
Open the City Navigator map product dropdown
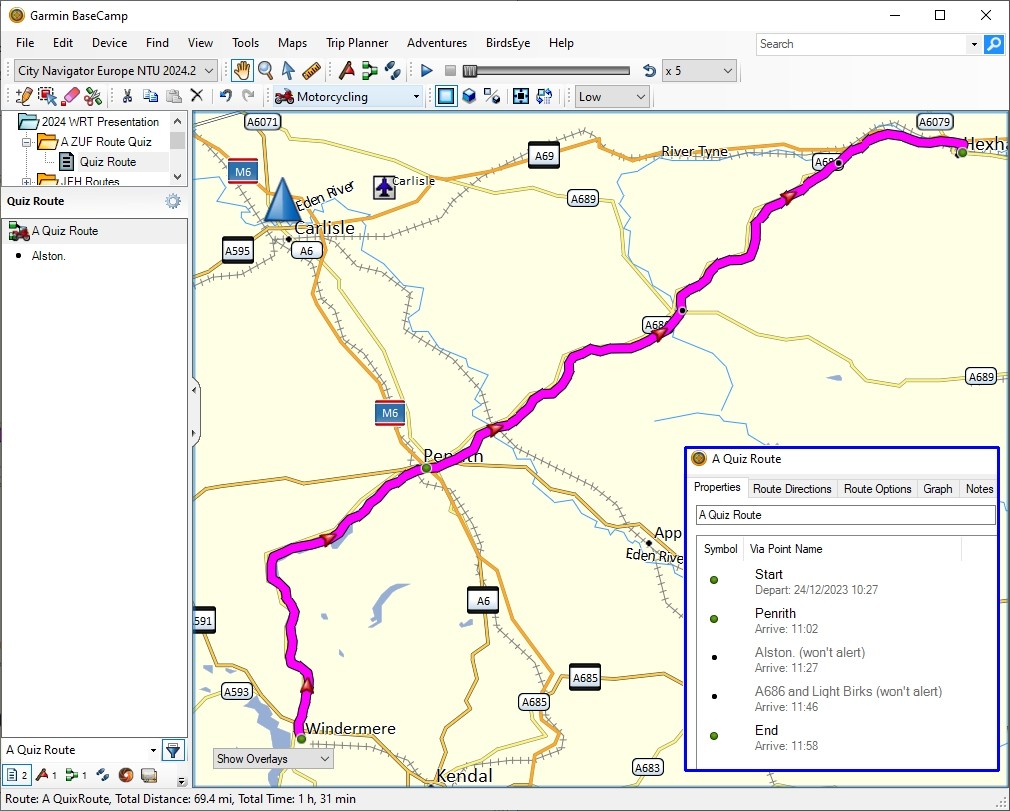coord(115,70)
